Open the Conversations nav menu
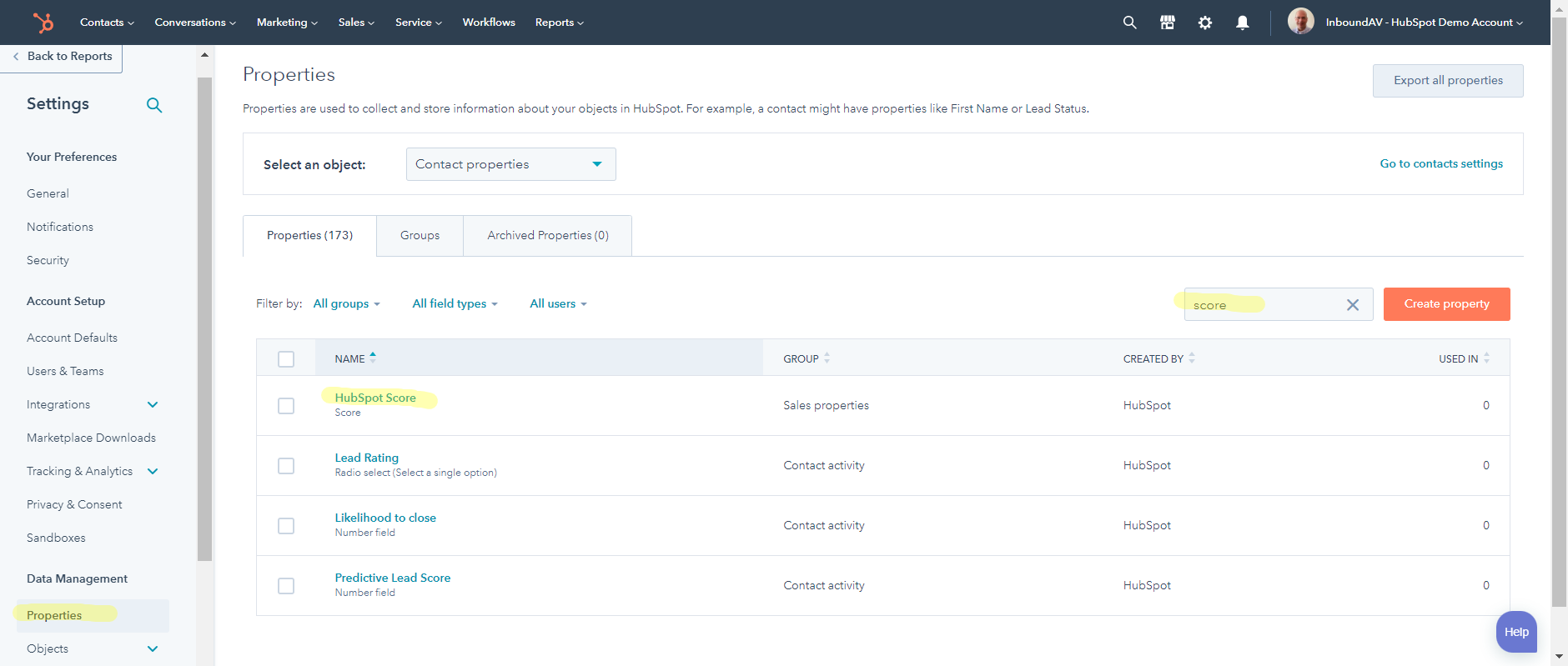The width and height of the screenshot is (1568, 666). point(195,23)
